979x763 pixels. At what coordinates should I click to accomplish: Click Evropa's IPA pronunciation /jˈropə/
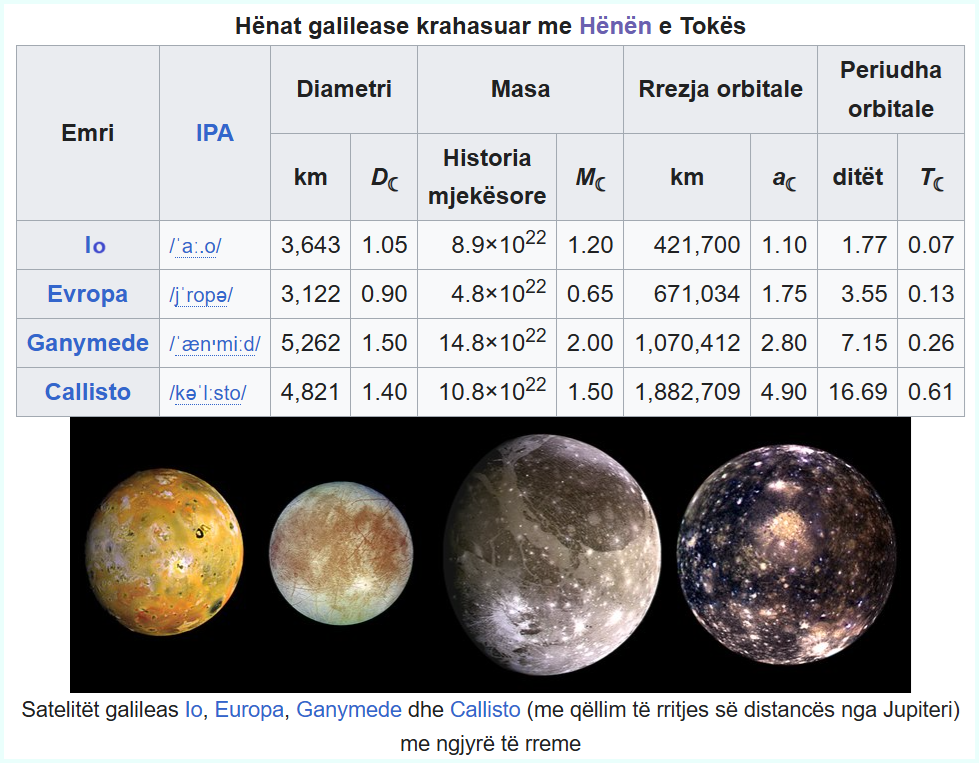pyautogui.click(x=200, y=295)
